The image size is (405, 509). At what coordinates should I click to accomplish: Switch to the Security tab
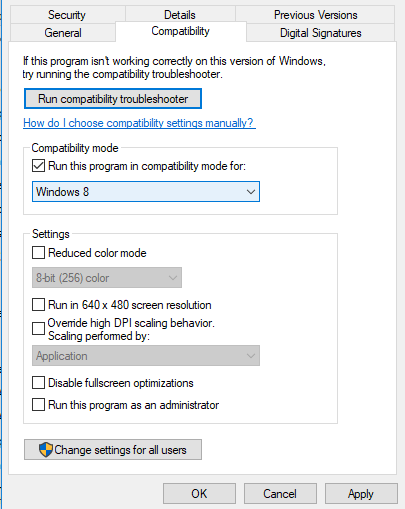68,15
